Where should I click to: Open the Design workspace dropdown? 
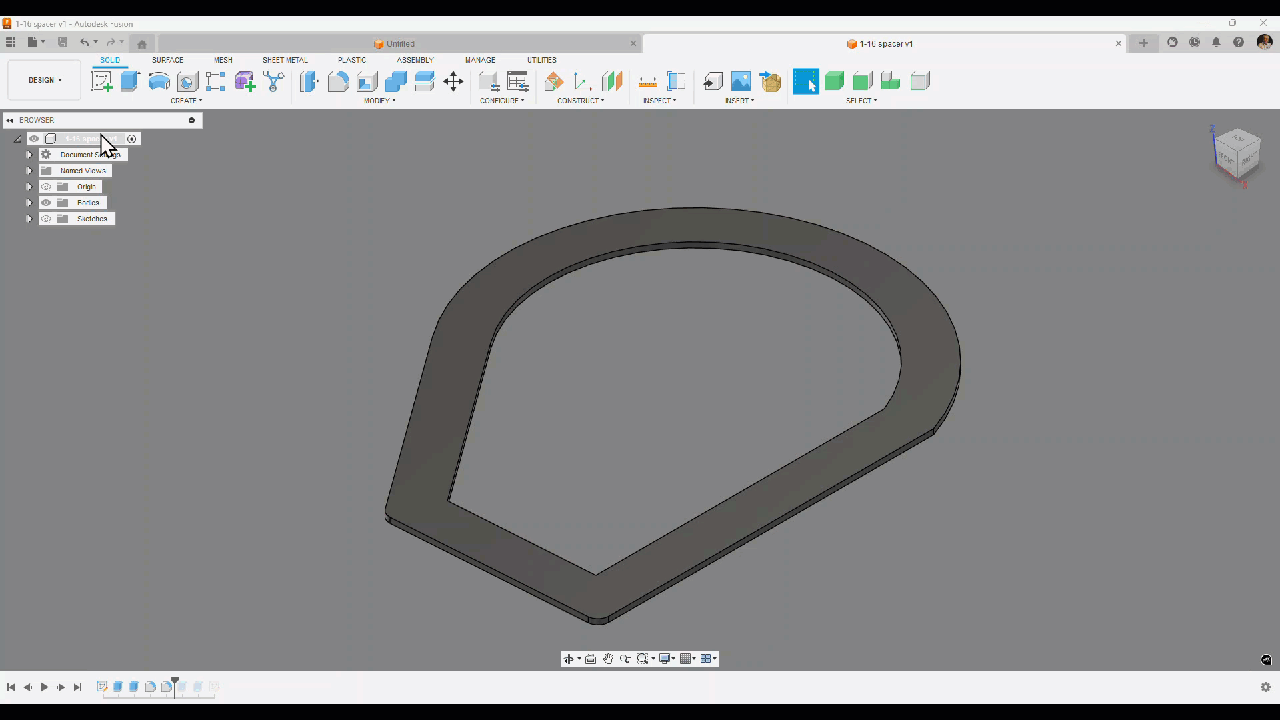(x=44, y=80)
